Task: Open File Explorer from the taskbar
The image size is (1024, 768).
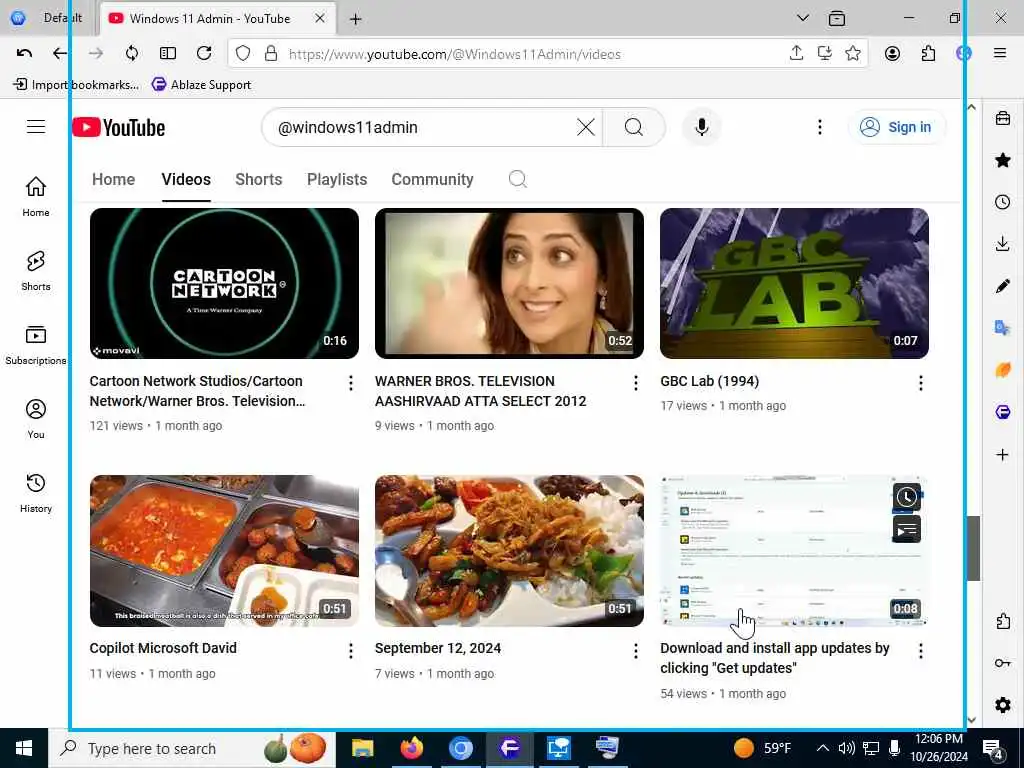Action: tap(362, 748)
